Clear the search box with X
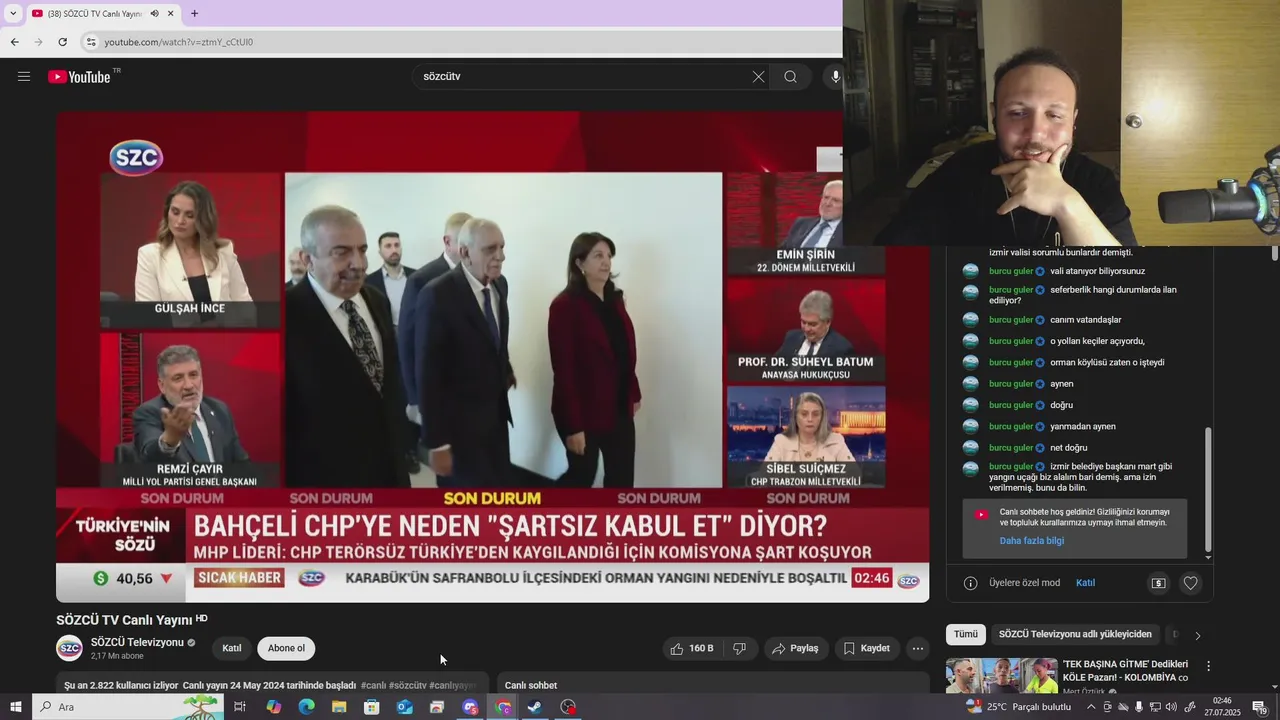This screenshot has width=1280, height=720. [758, 77]
